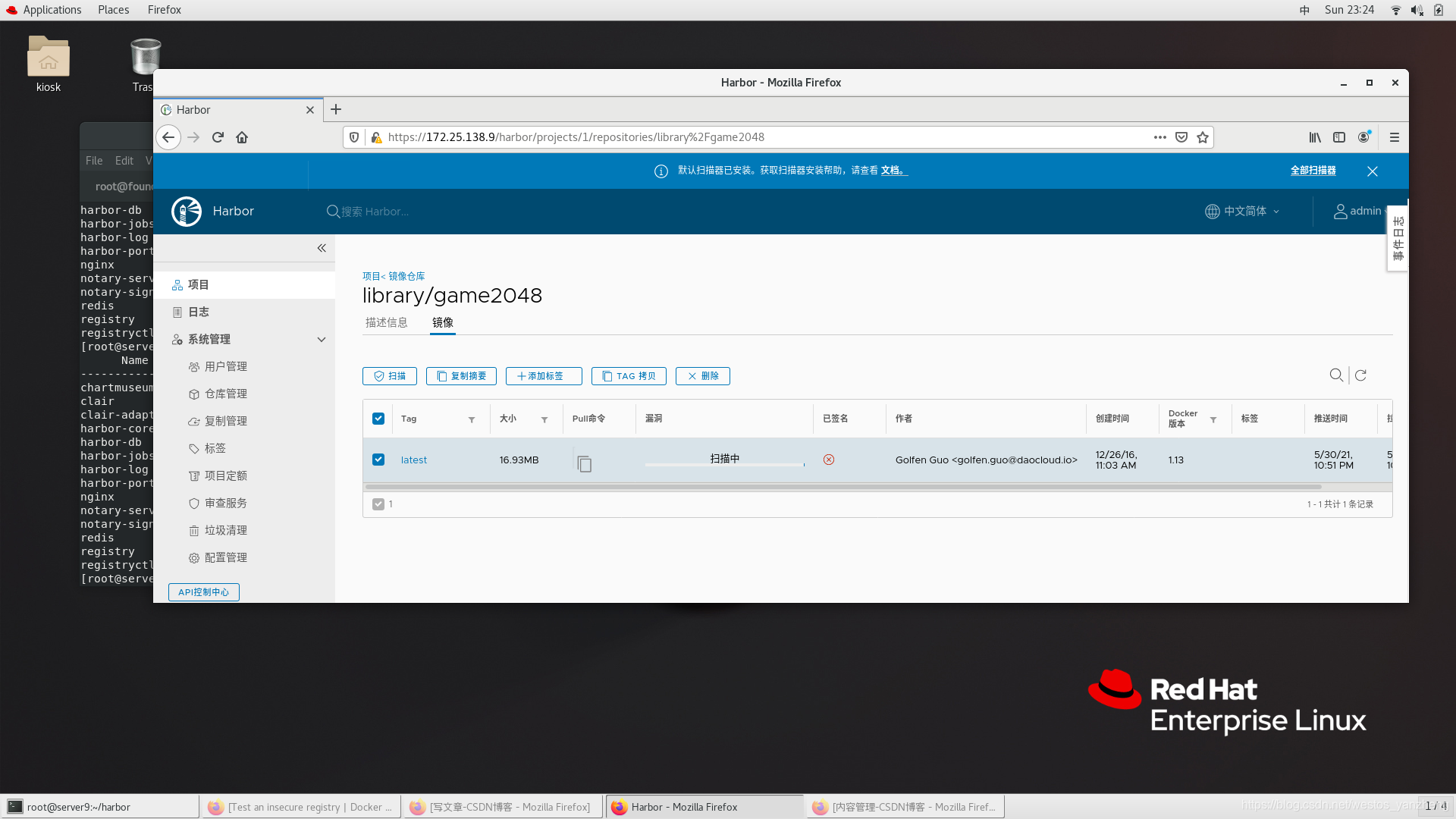Open the latest tag link
The width and height of the screenshot is (1456, 819).
pos(414,460)
